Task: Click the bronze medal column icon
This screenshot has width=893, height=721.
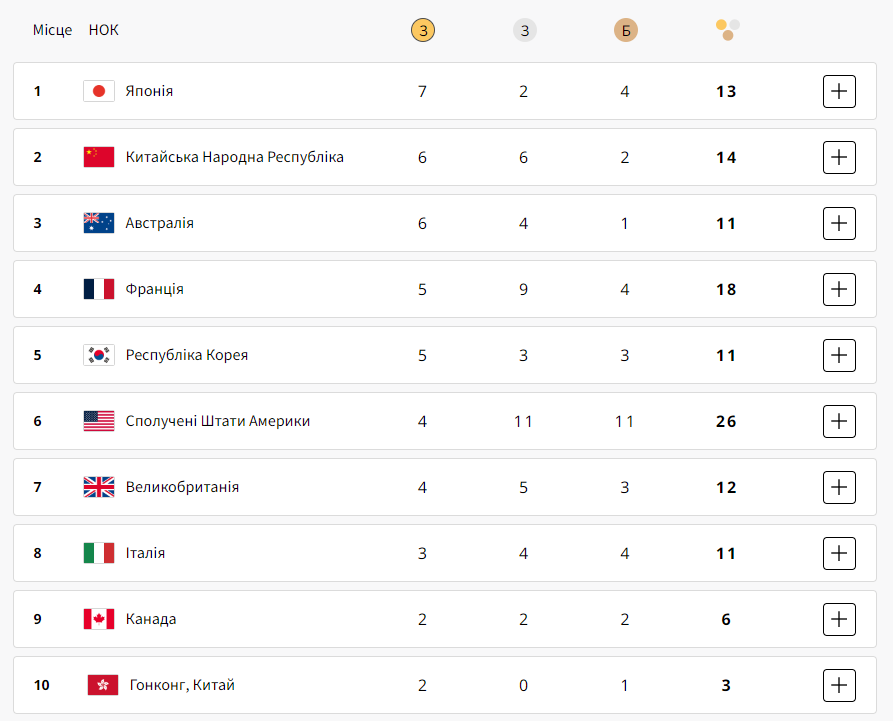Action: pyautogui.click(x=625, y=30)
